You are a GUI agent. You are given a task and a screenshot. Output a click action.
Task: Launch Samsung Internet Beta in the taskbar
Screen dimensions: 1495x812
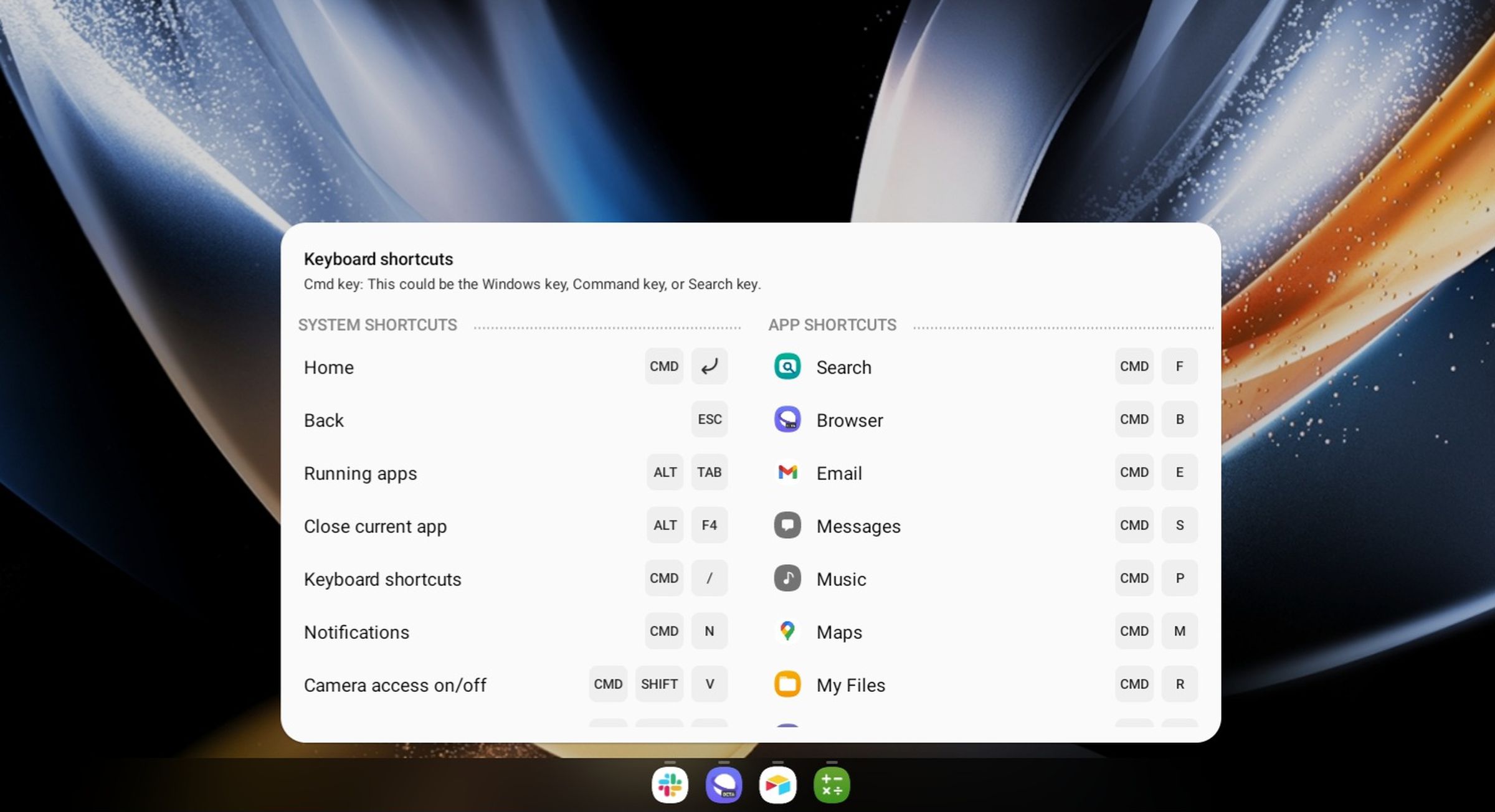click(x=724, y=785)
